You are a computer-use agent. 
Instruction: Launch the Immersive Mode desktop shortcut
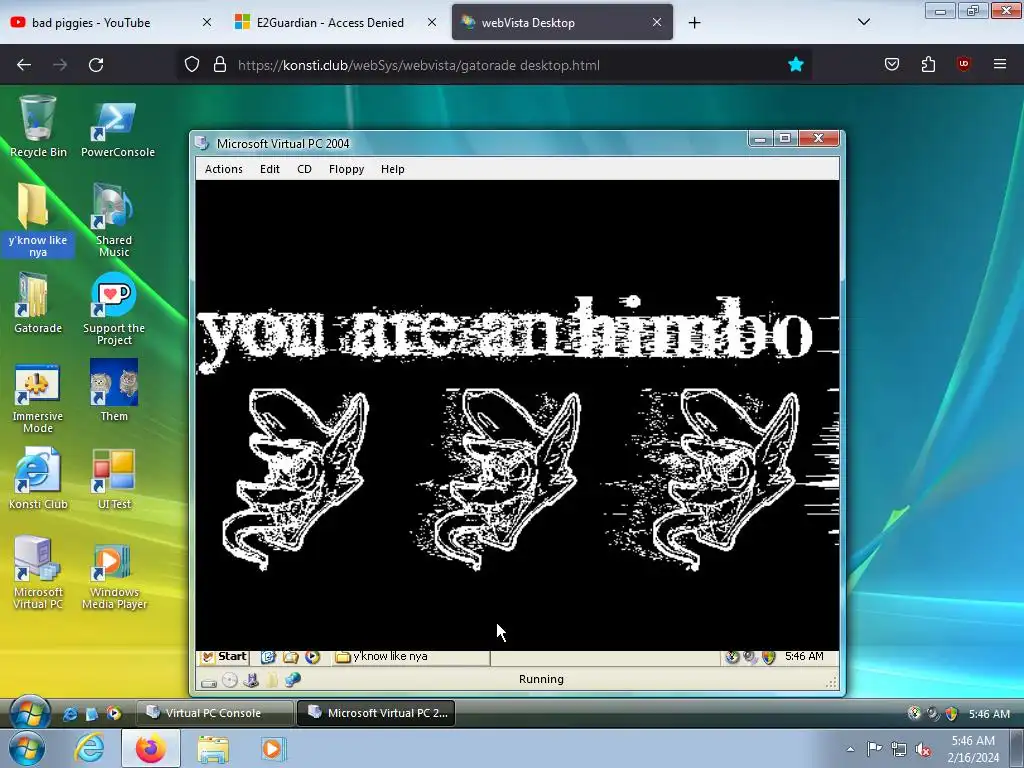coord(38,397)
